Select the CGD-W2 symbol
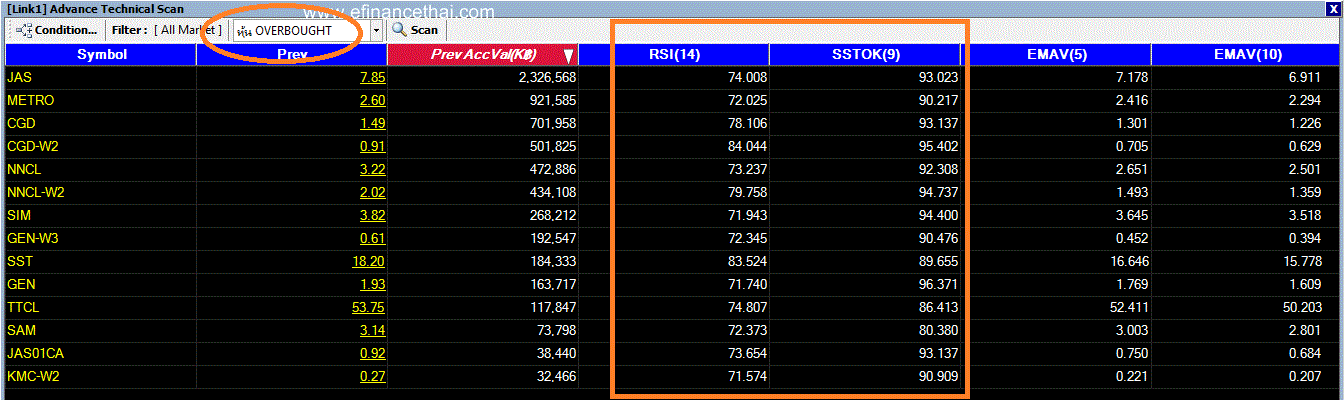Viewport: 1344px width, 400px height. tap(33, 146)
